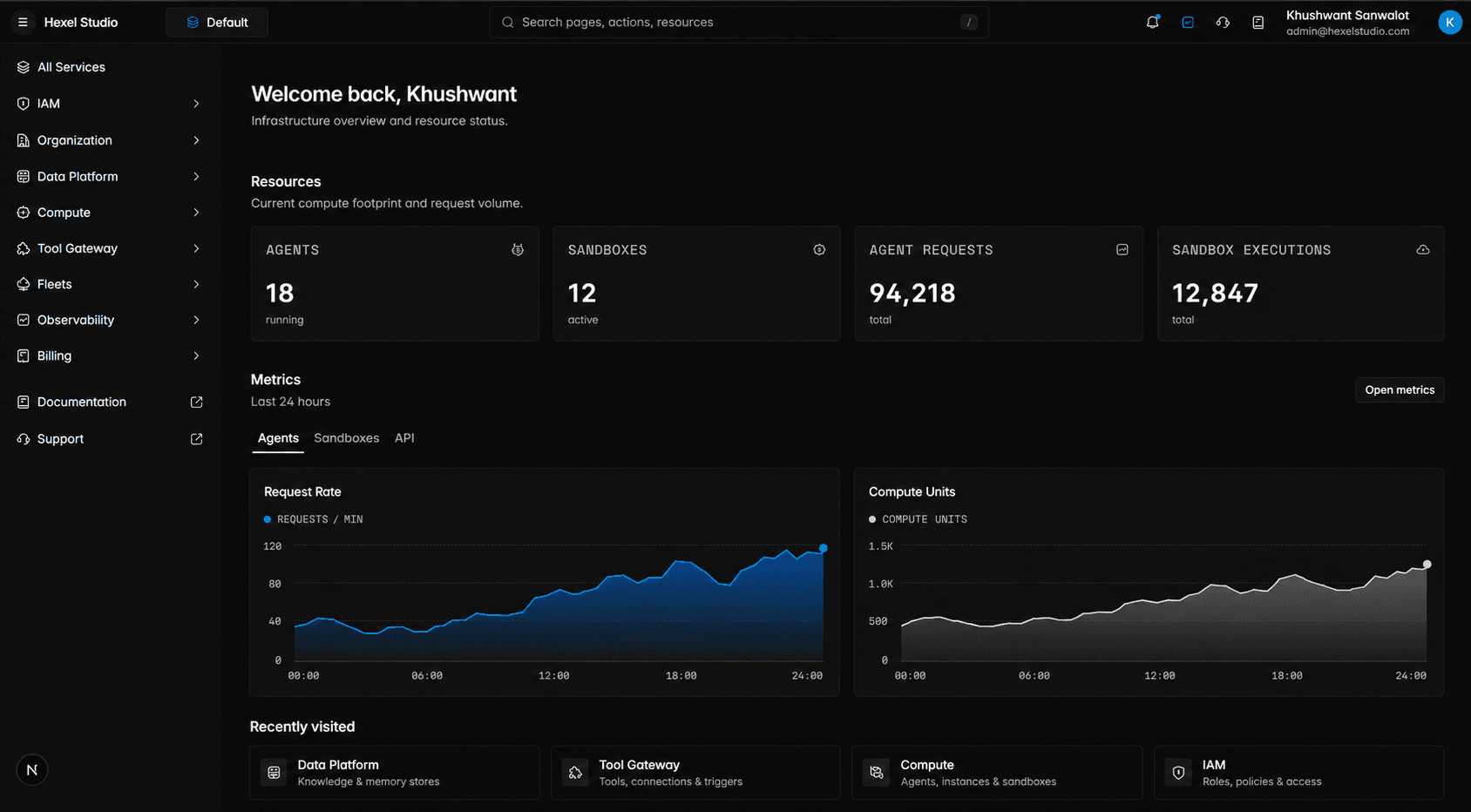Open the Compute recently visited card

click(x=997, y=773)
